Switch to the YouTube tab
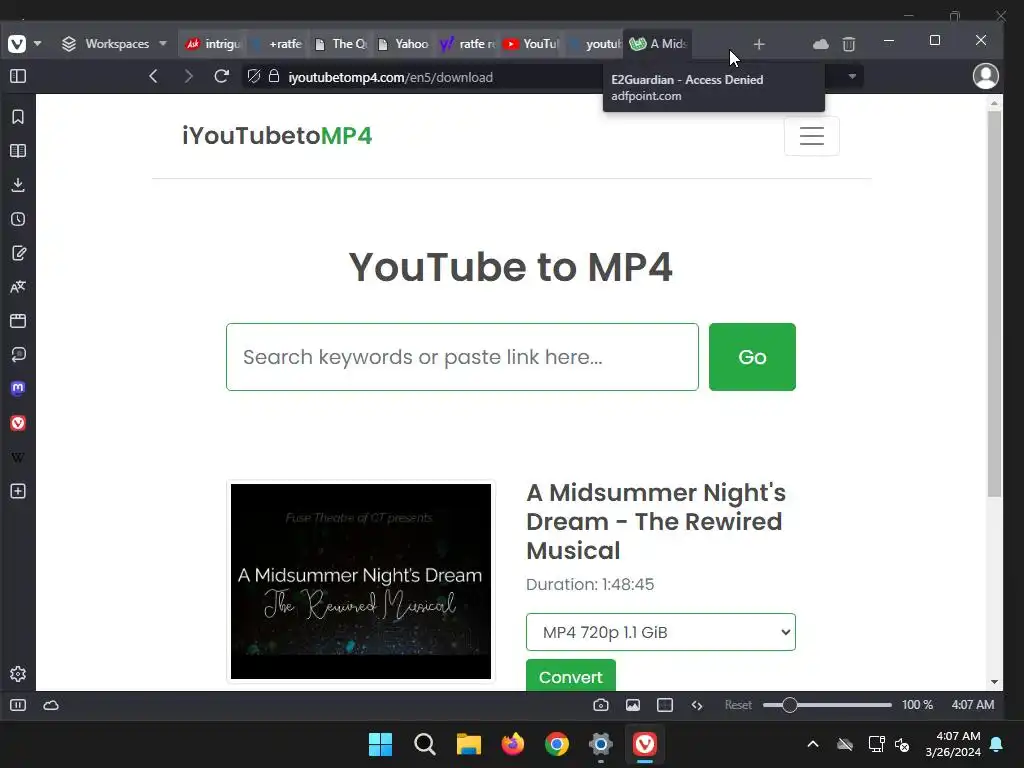Viewport: 1024px width, 768px height. point(530,44)
